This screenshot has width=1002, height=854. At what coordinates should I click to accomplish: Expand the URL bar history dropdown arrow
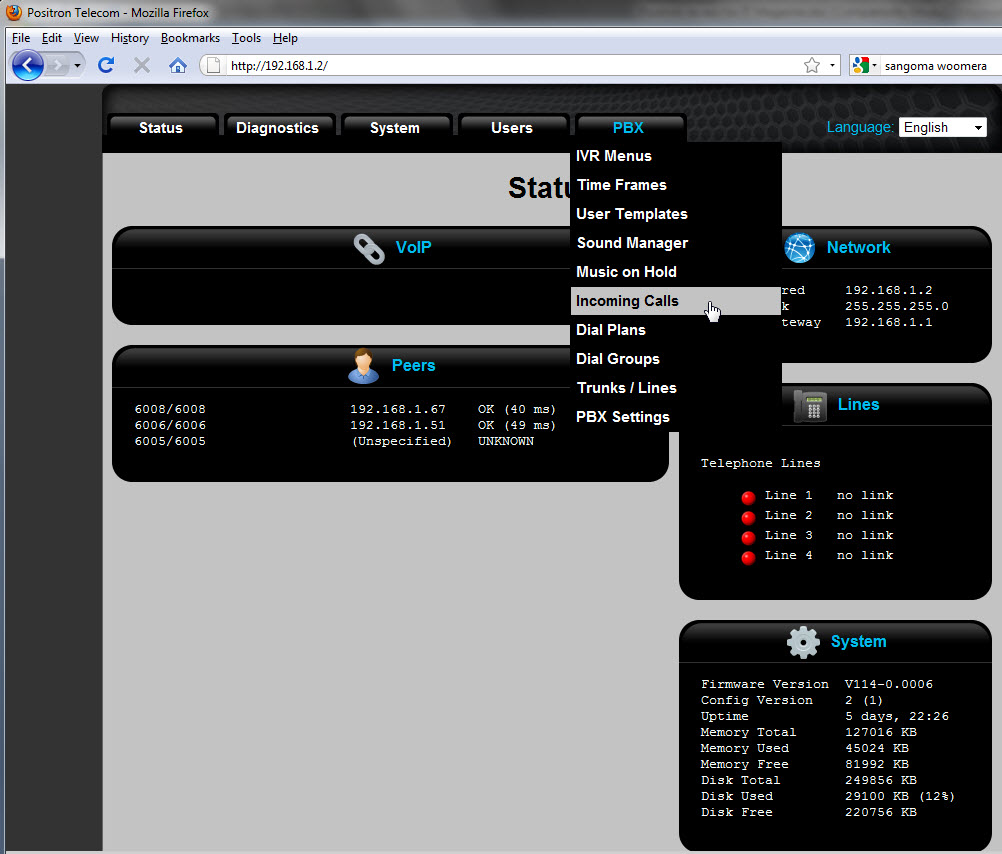pyautogui.click(x=833, y=66)
